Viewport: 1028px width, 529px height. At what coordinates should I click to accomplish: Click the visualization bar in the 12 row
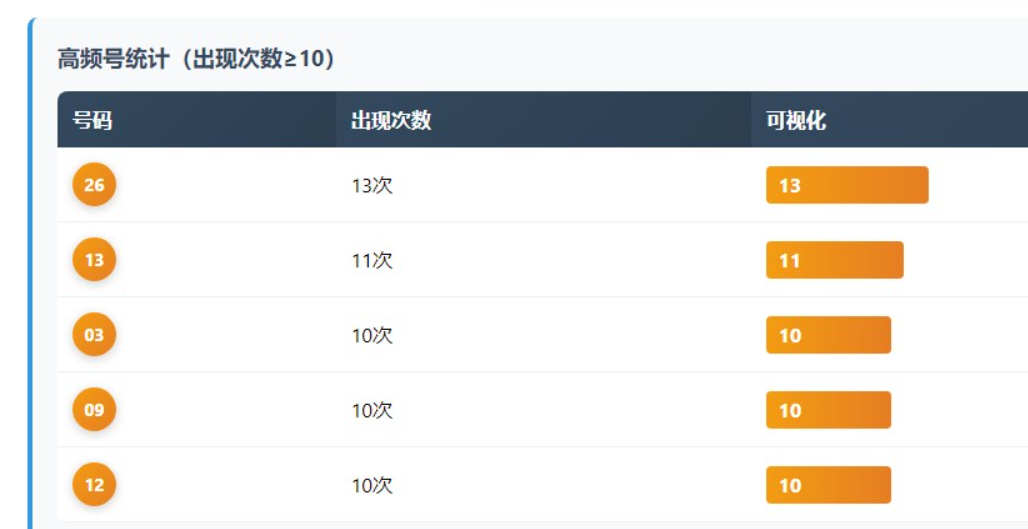(828, 485)
